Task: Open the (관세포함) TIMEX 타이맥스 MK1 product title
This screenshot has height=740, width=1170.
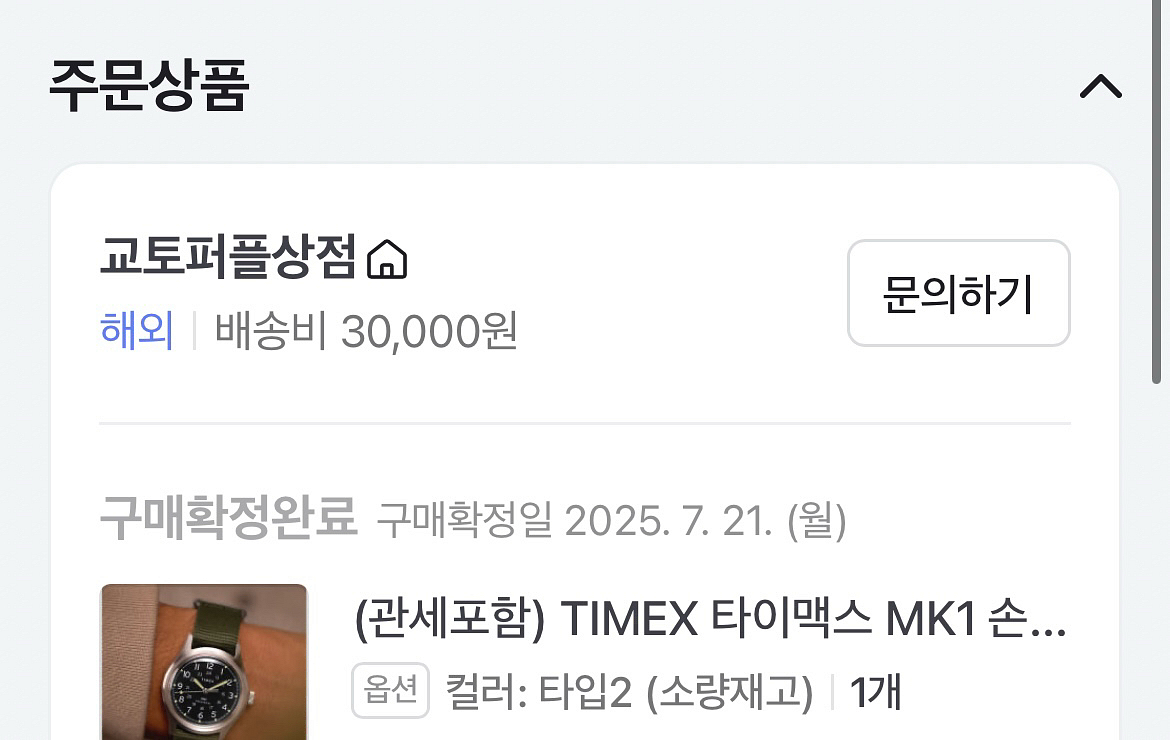Action: tap(710, 618)
